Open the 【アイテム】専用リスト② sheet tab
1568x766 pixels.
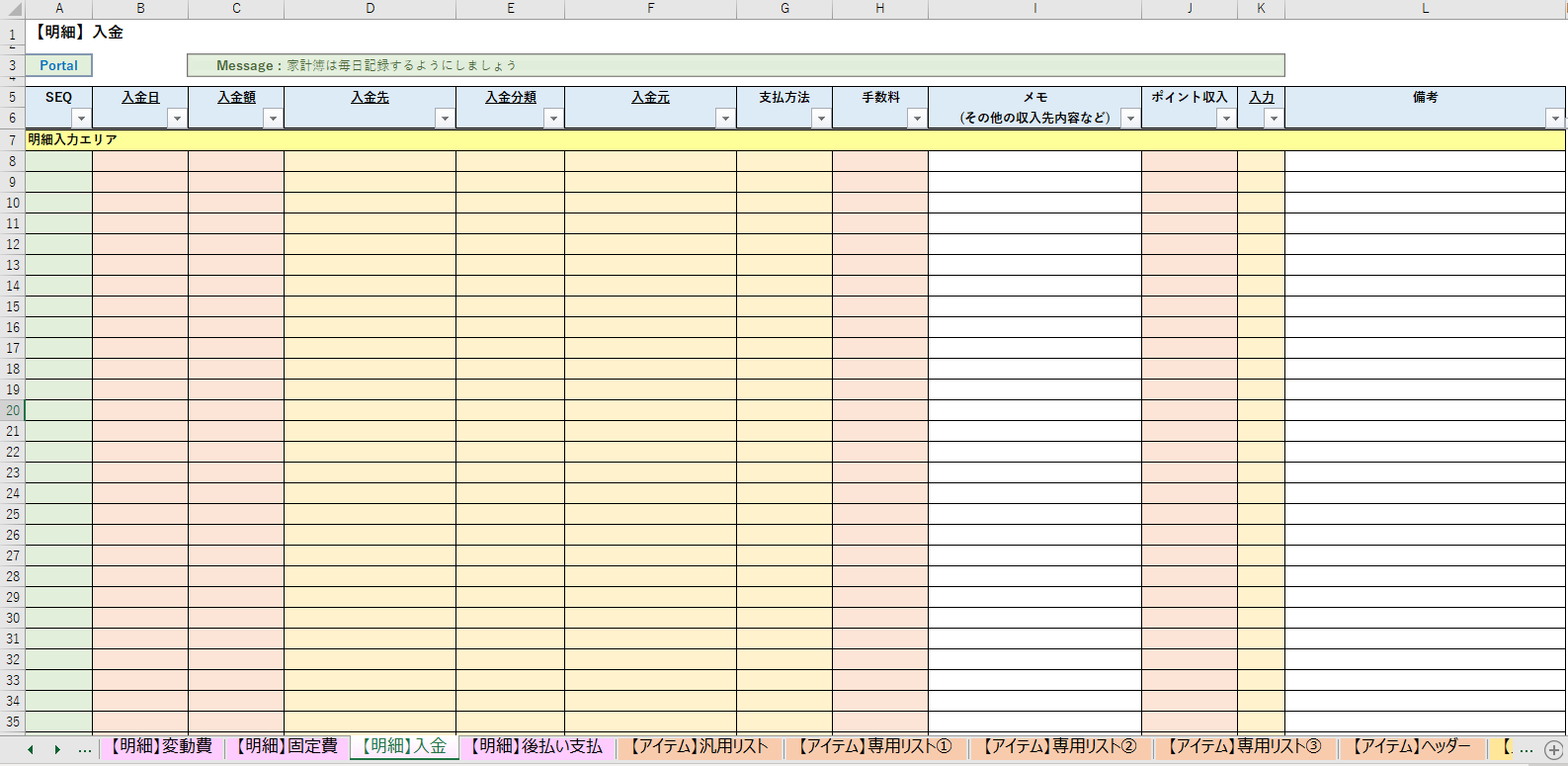1061,747
